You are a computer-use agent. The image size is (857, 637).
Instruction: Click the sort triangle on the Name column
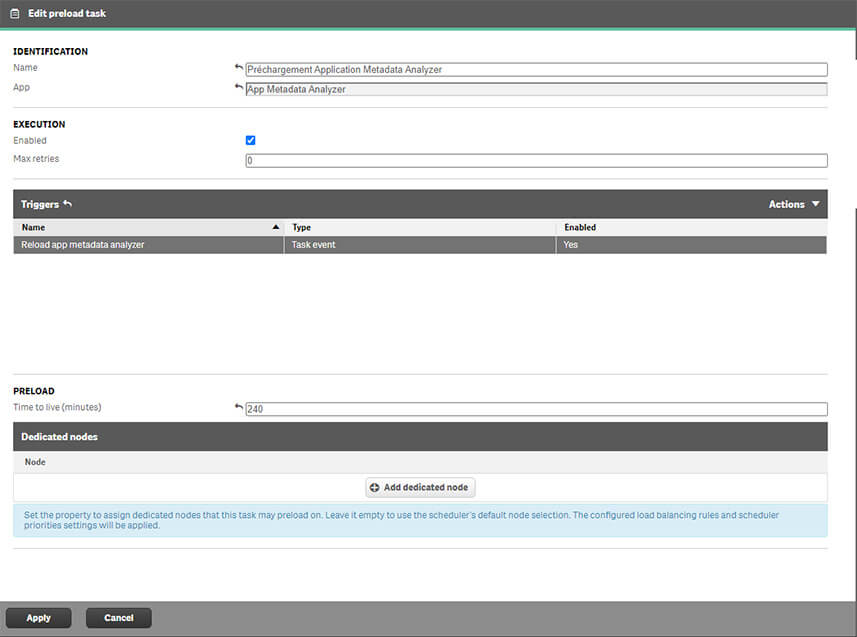[x=274, y=227]
